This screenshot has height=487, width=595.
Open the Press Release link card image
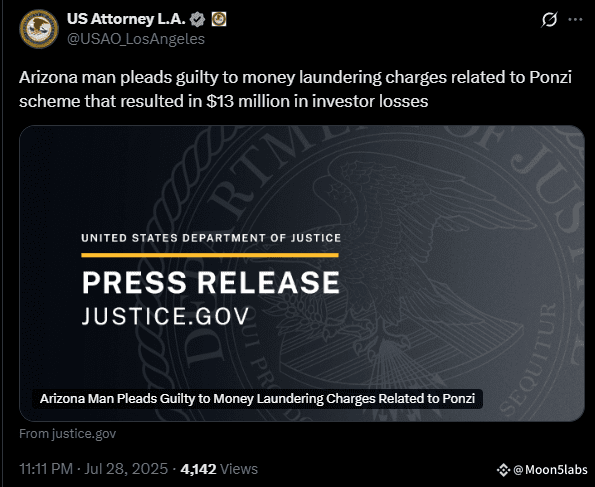coord(302,273)
